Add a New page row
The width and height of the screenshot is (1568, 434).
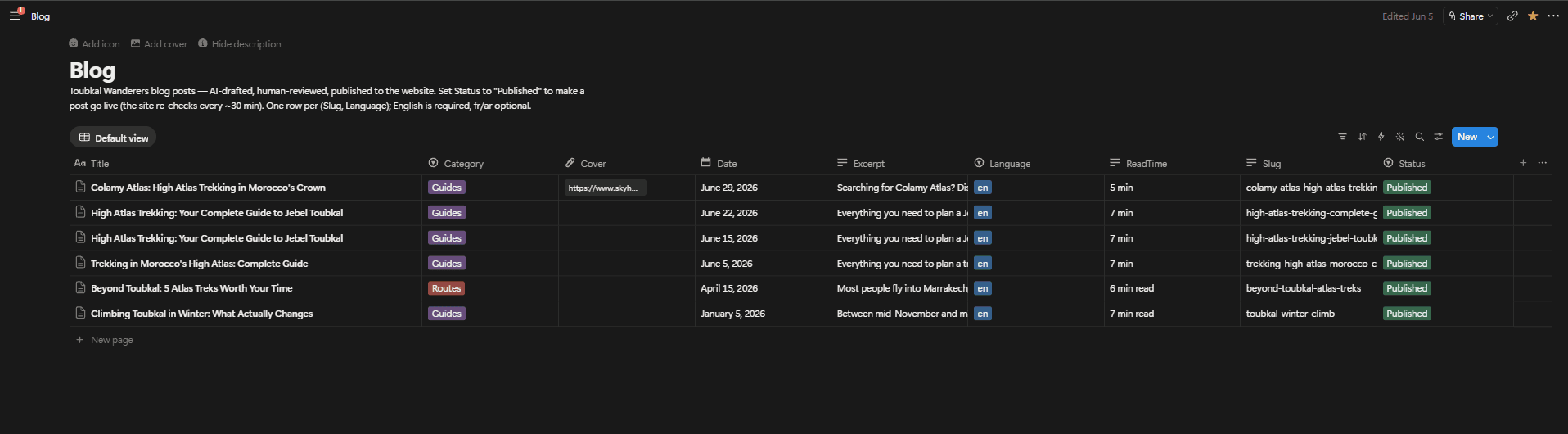[x=104, y=340]
